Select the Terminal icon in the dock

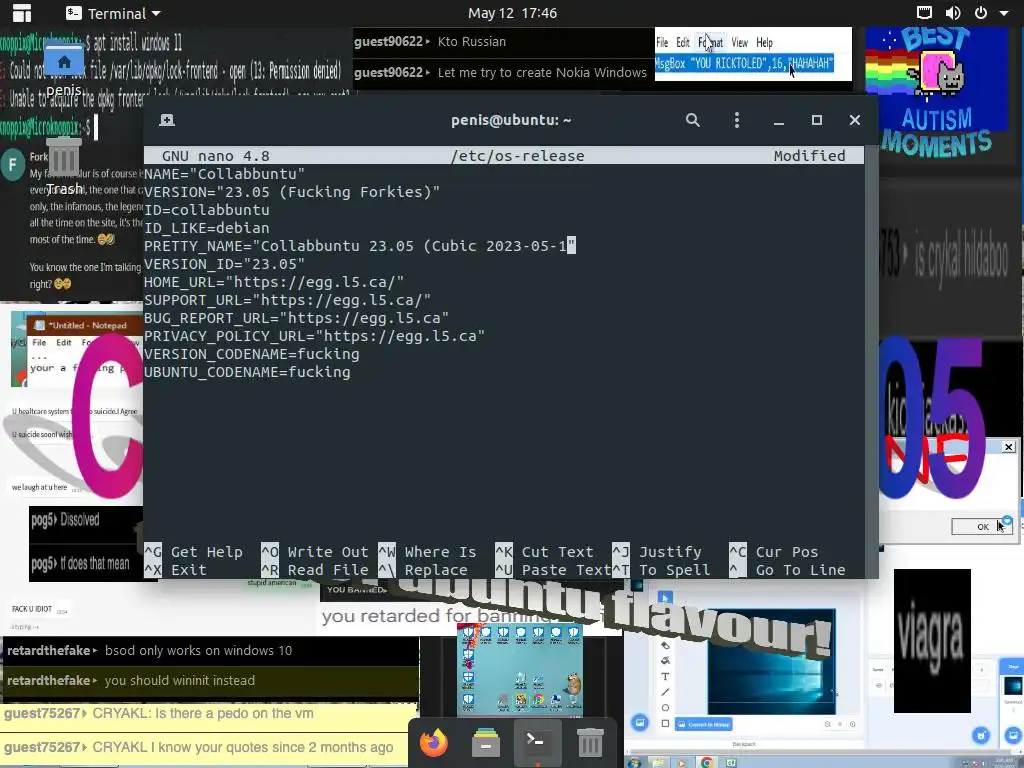click(x=537, y=742)
